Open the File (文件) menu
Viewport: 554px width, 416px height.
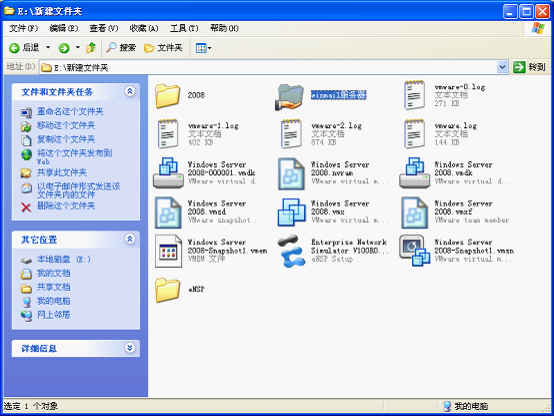tap(23, 28)
